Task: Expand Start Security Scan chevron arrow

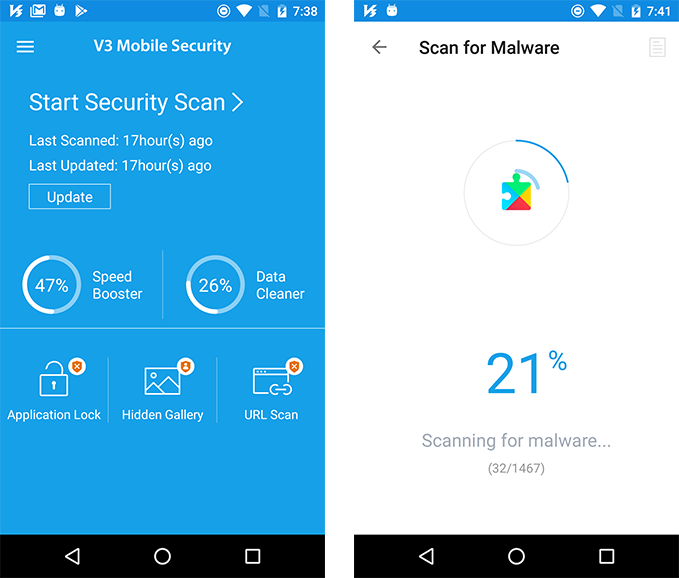Action: coord(237,102)
